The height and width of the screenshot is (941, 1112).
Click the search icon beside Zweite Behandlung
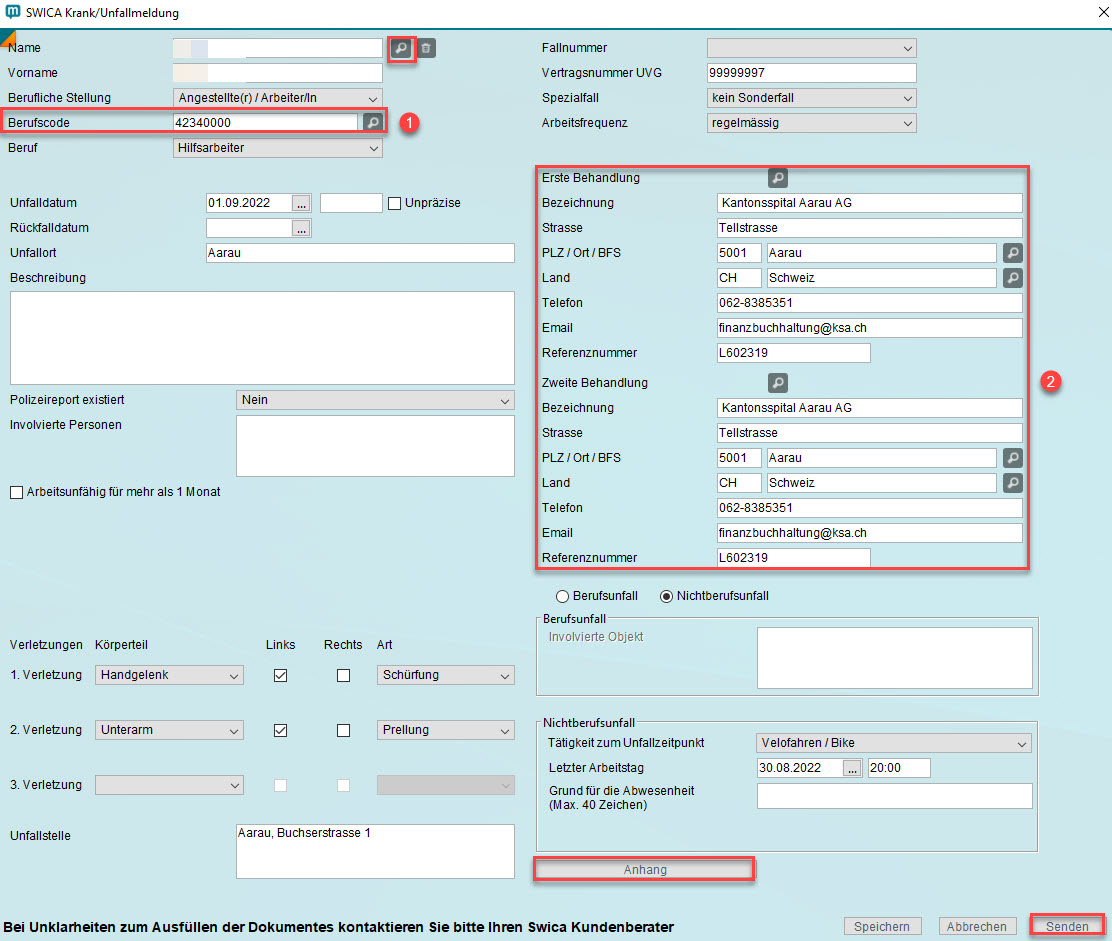click(x=777, y=383)
